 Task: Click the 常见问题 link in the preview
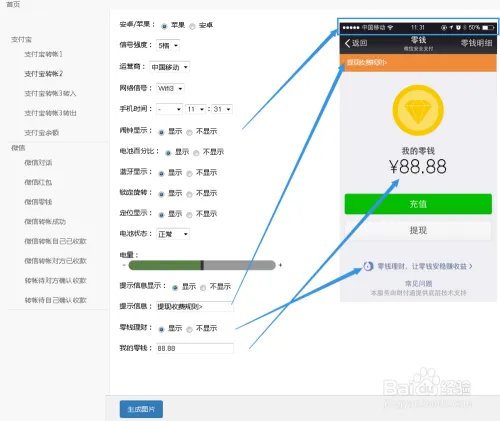418,284
